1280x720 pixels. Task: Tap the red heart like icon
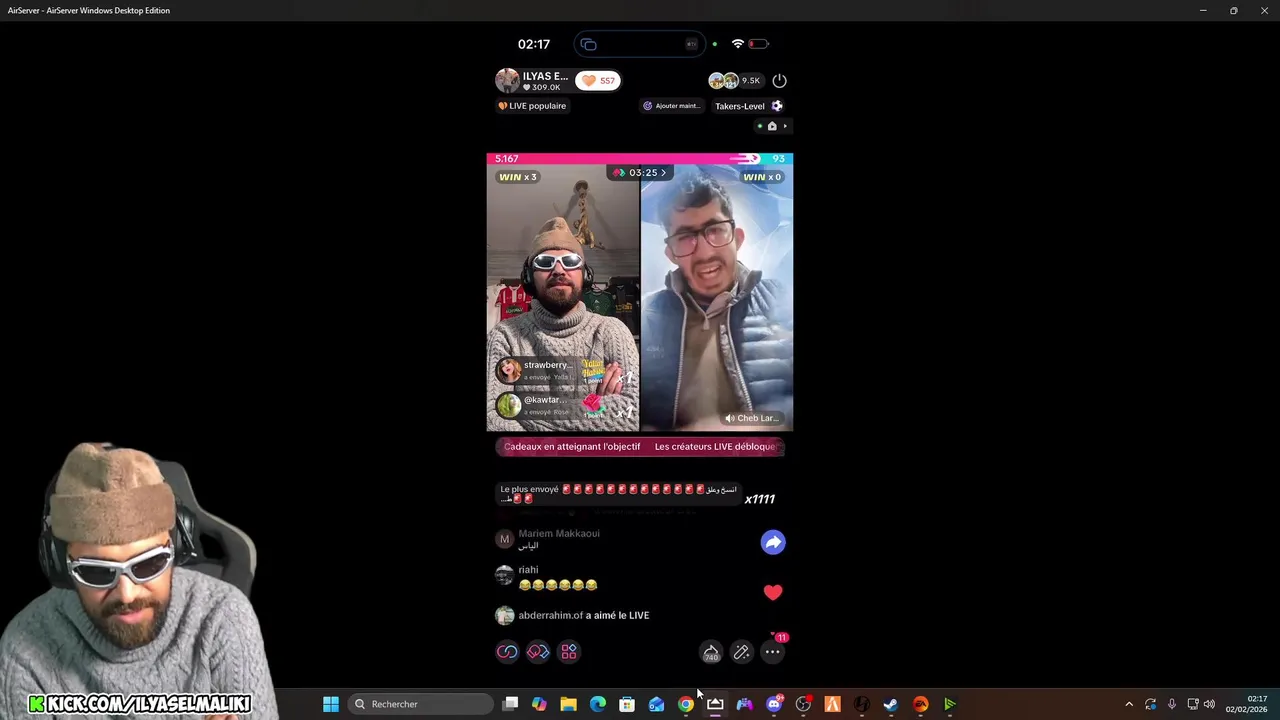[x=773, y=592]
